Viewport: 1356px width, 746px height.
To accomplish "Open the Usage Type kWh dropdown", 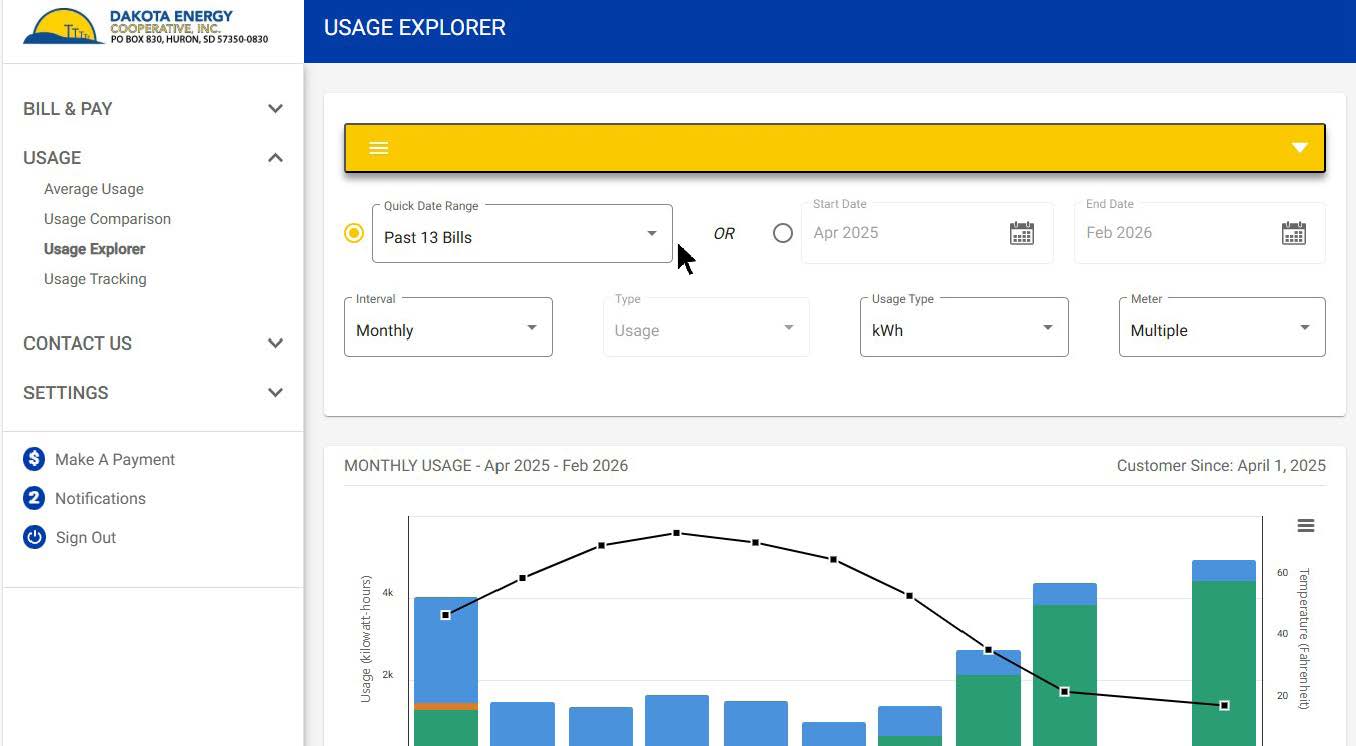I will (963, 329).
